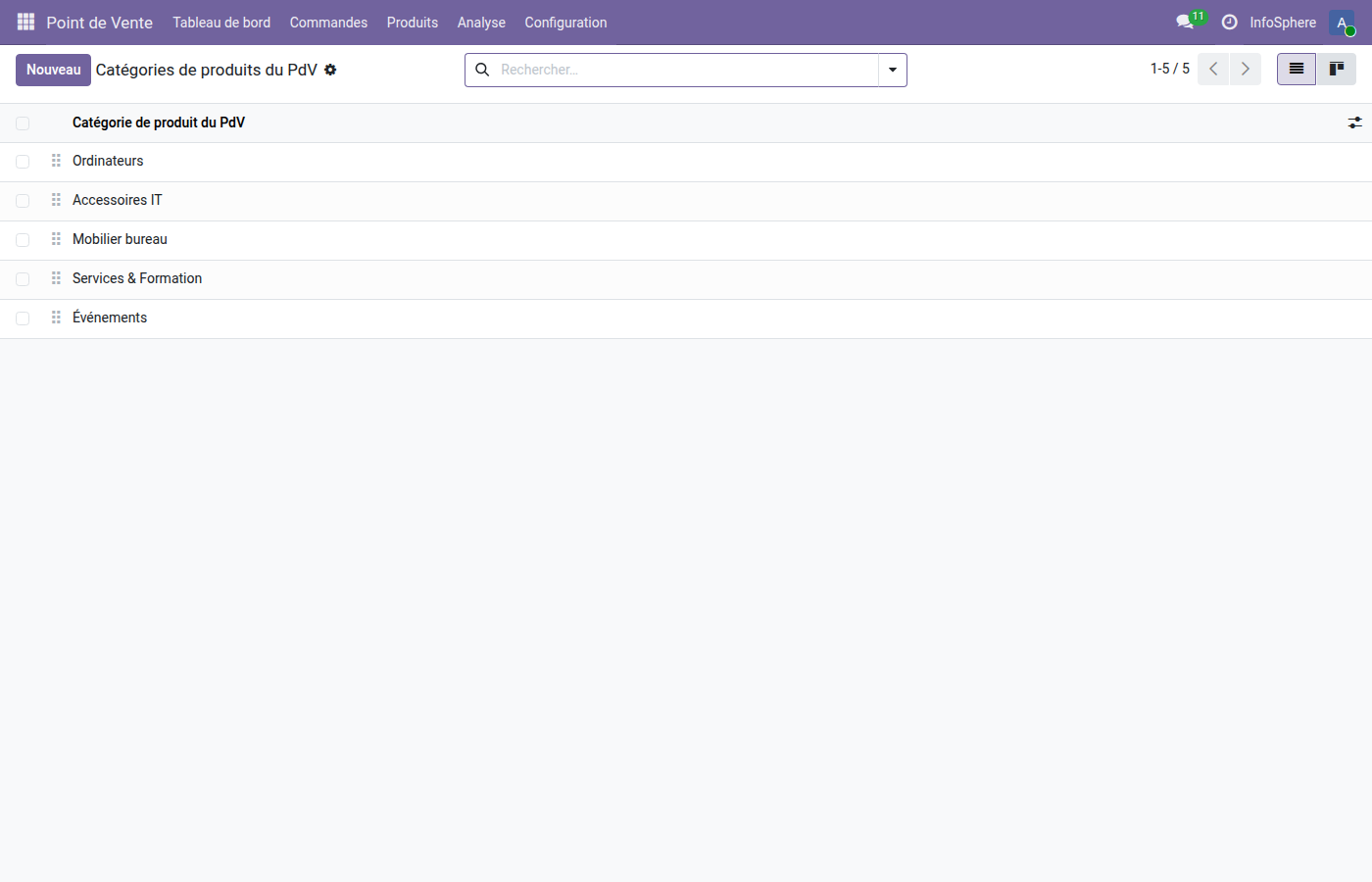Select the Mobilier bureau row checkbox

point(23,240)
